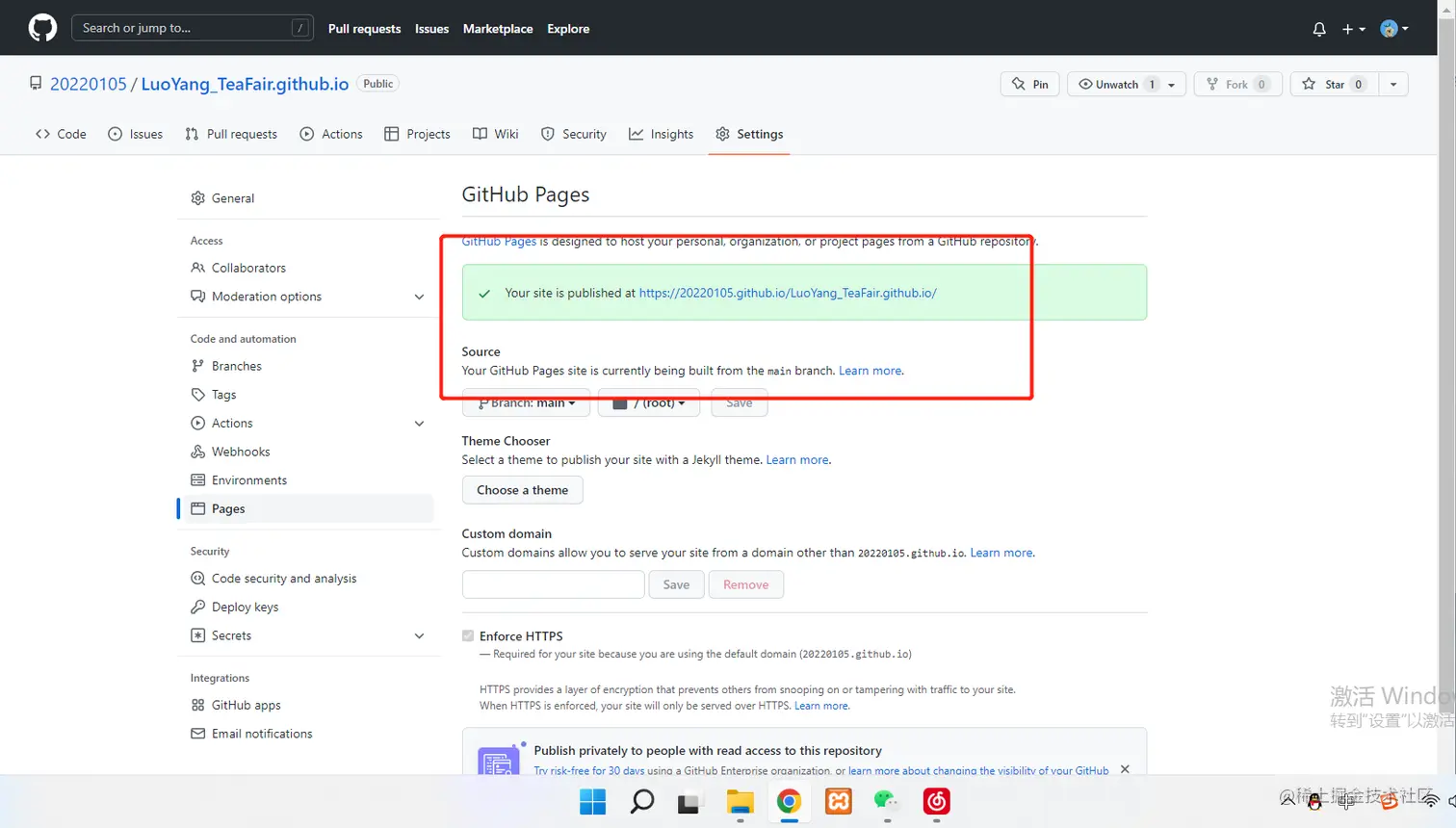Expand Moderation options chevron
Image resolution: width=1456 pixels, height=828 pixels.
point(419,297)
